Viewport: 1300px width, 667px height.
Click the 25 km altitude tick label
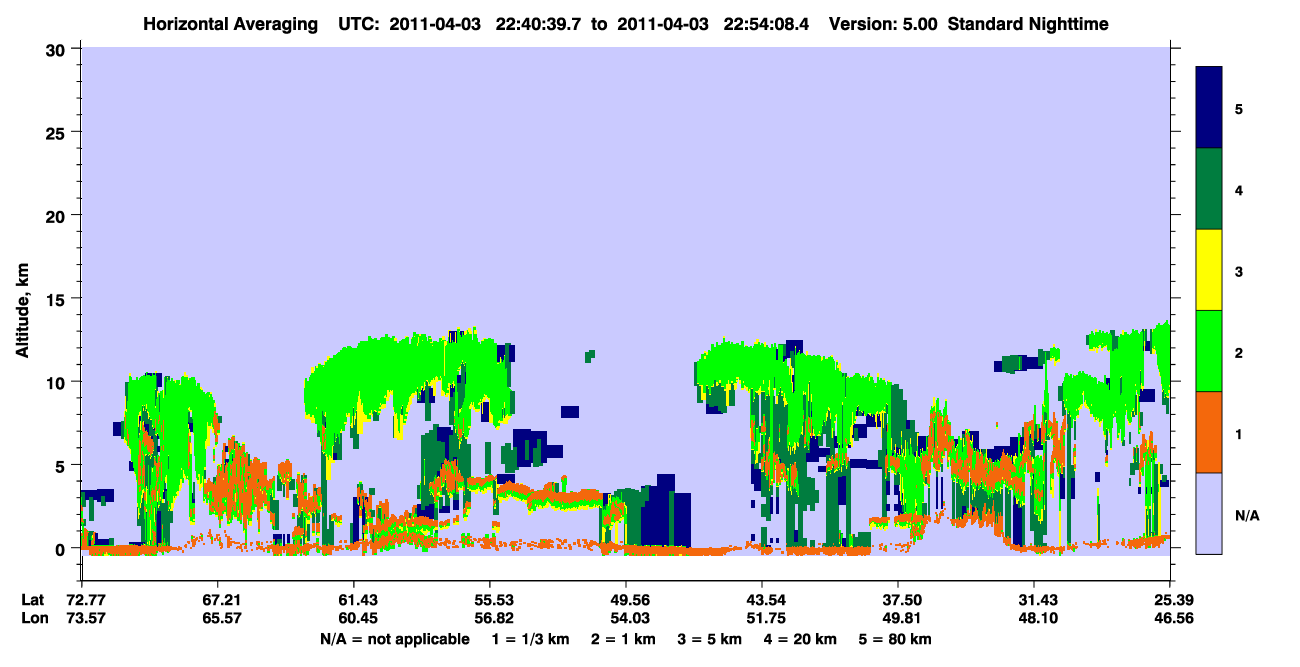coord(58,132)
